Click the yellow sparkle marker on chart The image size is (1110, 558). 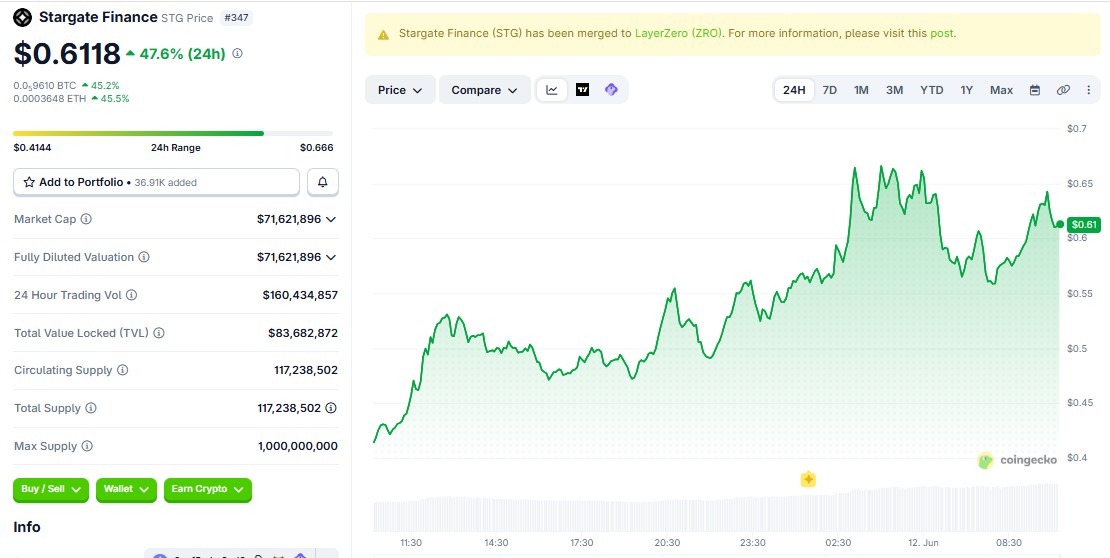[808, 479]
